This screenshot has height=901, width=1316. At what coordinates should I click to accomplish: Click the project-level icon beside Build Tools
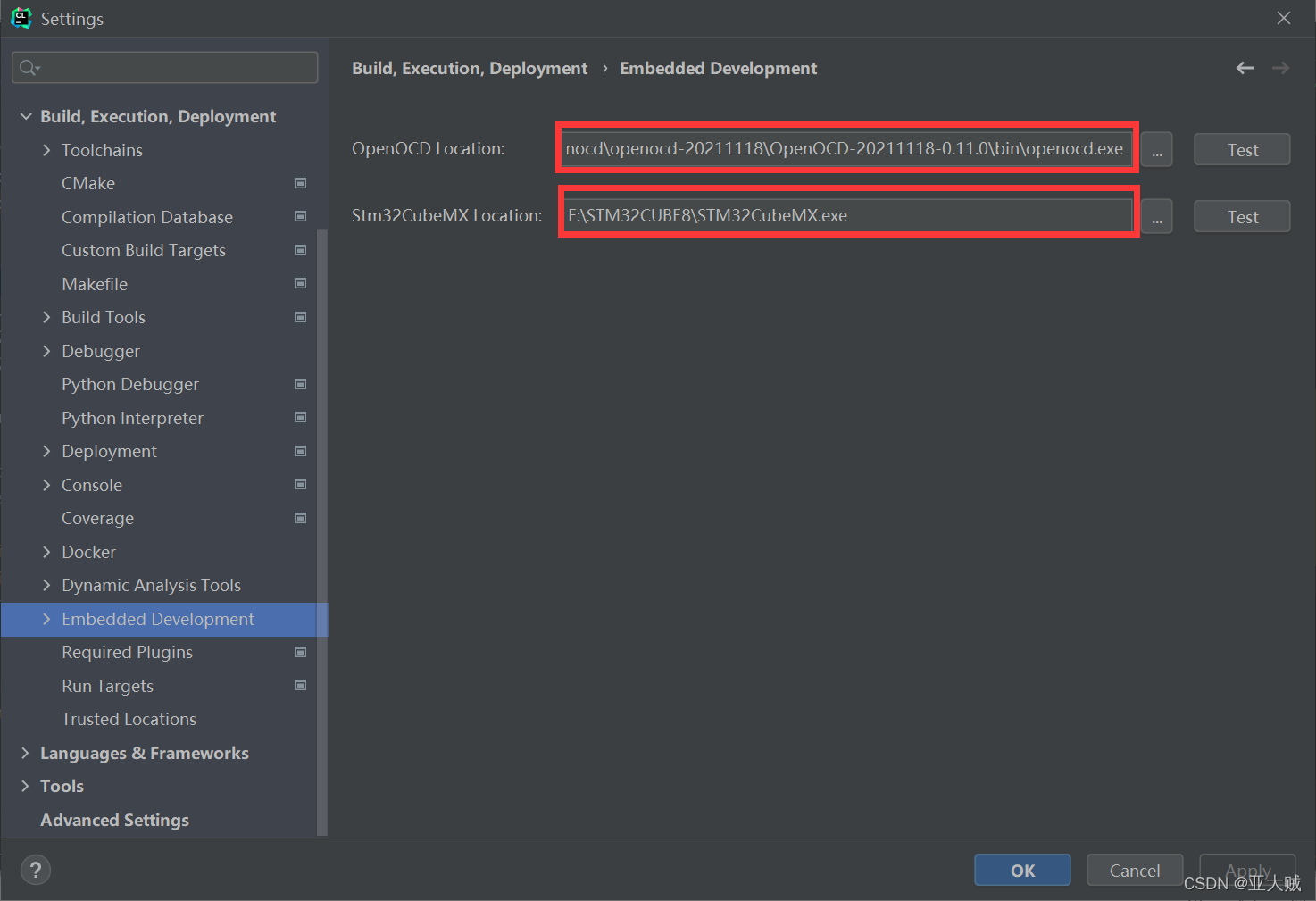click(x=301, y=317)
